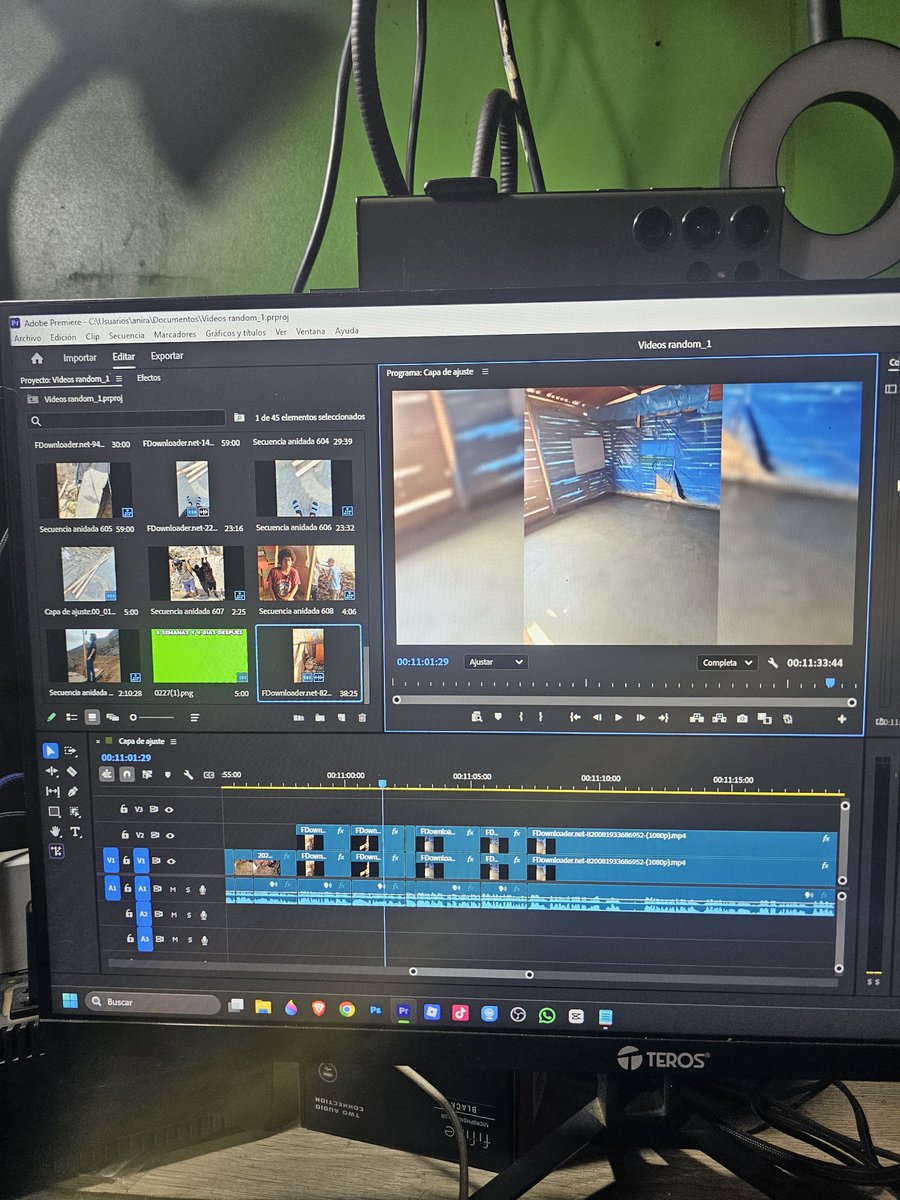Open the Proyecto: Videos random_1 panel menu
900x1200 pixels.
[119, 379]
